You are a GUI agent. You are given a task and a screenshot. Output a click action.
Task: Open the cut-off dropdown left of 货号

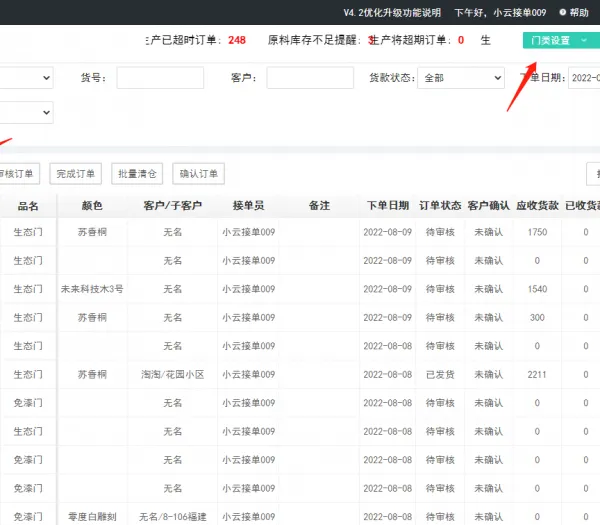click(x=26, y=78)
